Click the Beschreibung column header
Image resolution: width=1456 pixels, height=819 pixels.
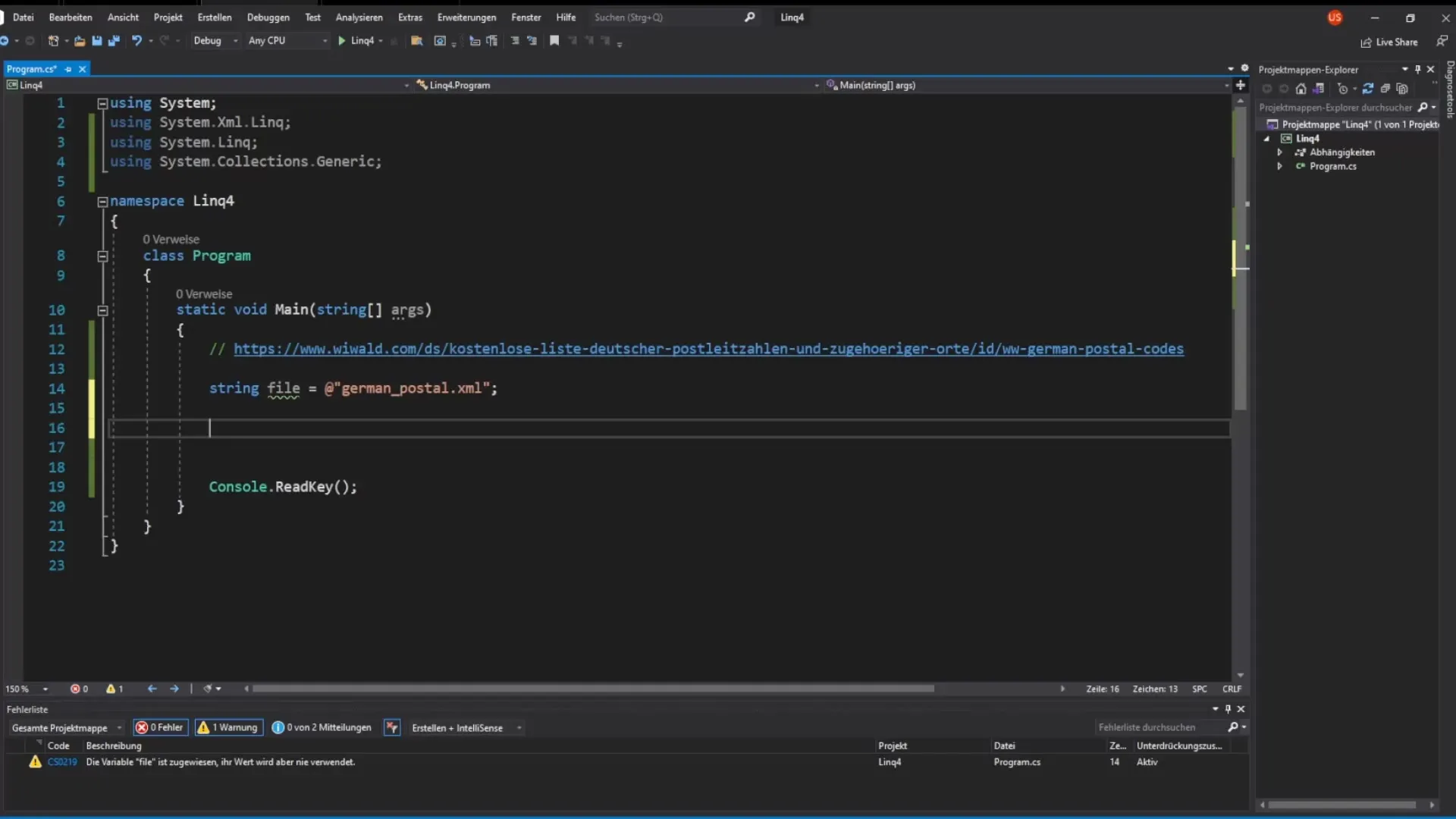(114, 746)
